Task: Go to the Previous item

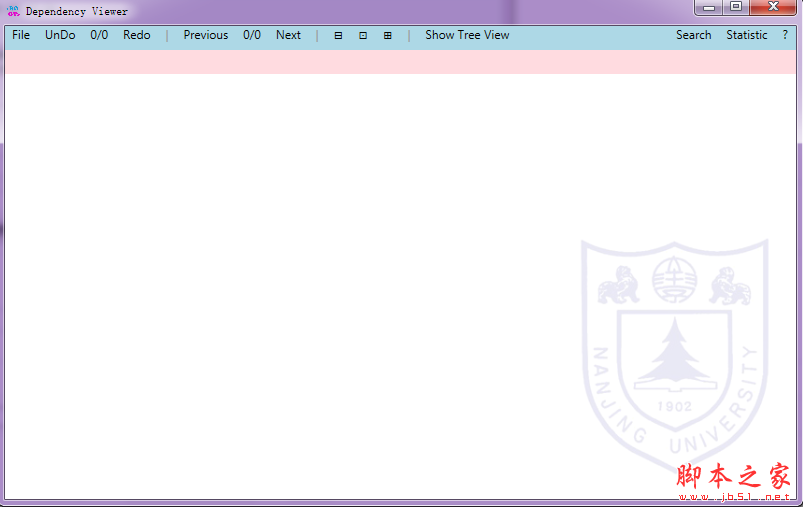Action: click(x=205, y=35)
